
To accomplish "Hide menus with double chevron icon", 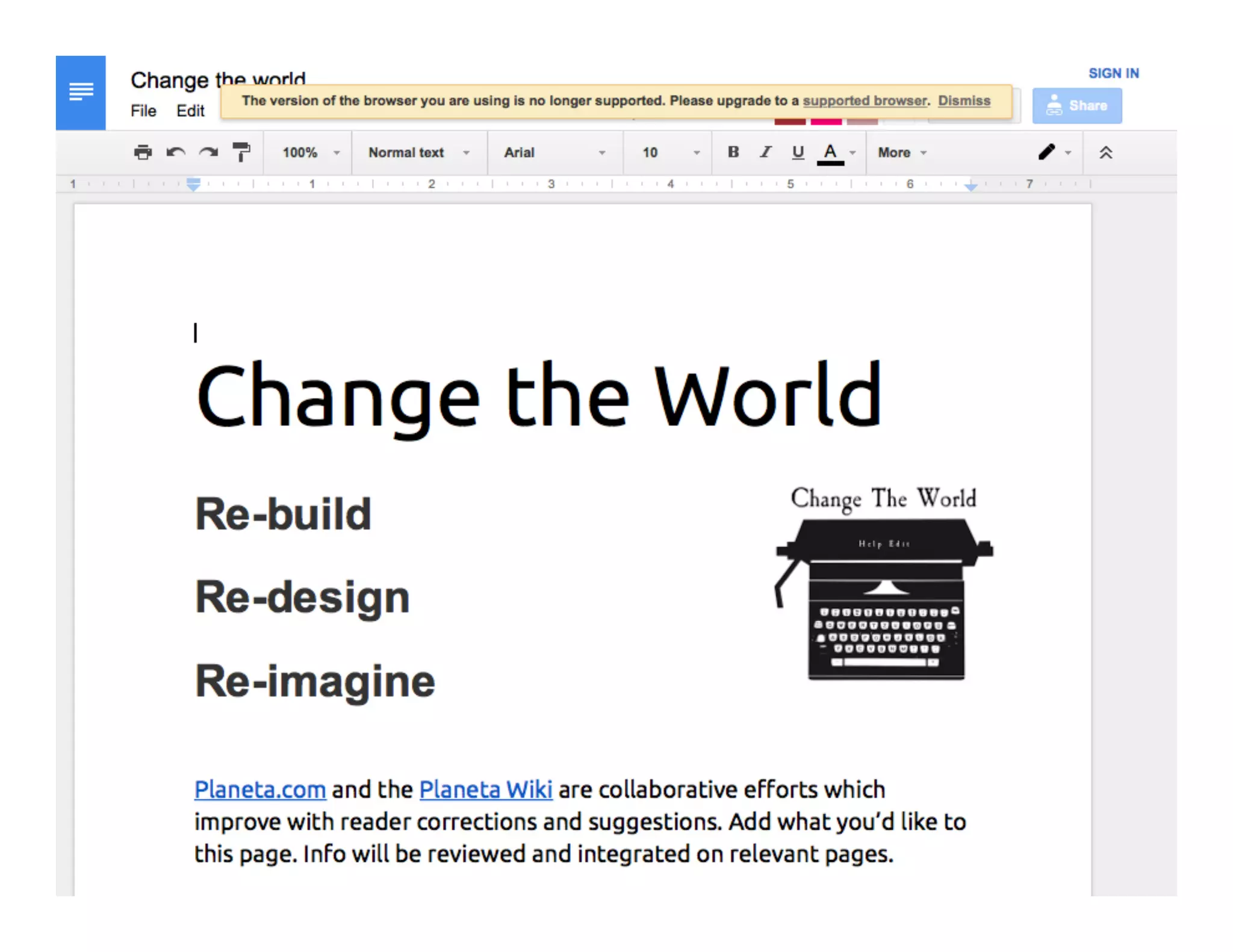I will 1105,152.
